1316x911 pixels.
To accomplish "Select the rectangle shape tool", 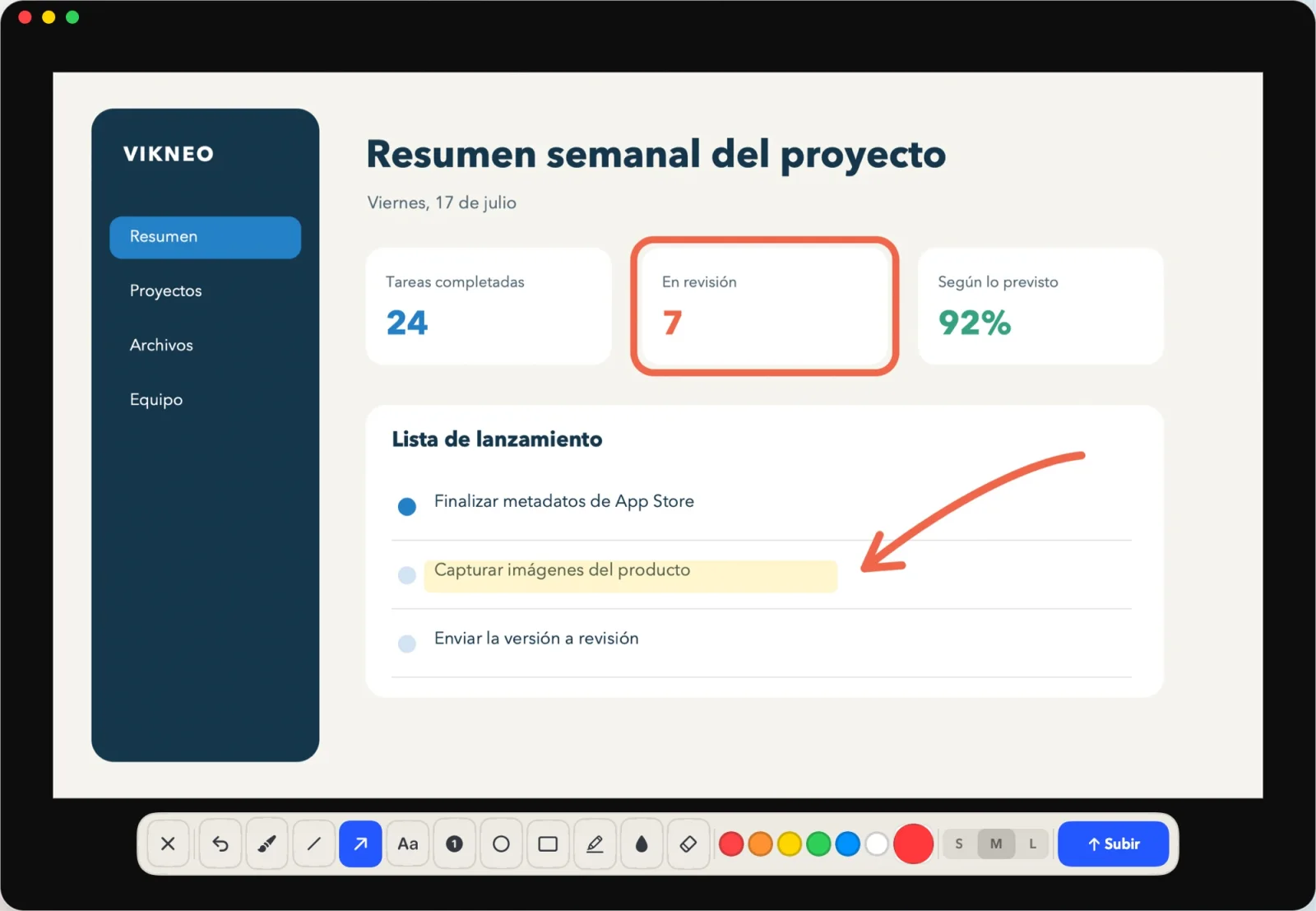I will 548,844.
